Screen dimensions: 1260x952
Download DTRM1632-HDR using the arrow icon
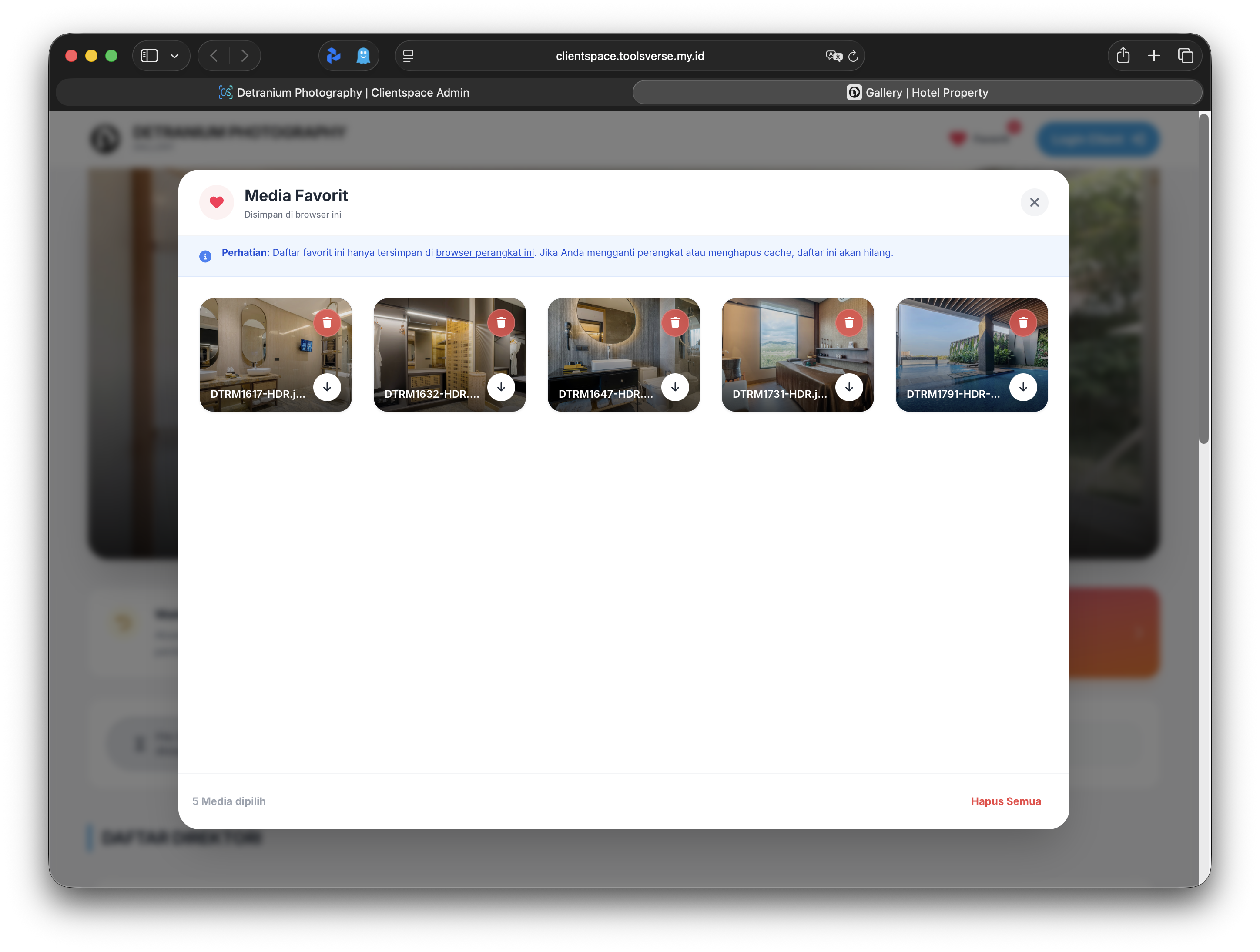(x=501, y=387)
